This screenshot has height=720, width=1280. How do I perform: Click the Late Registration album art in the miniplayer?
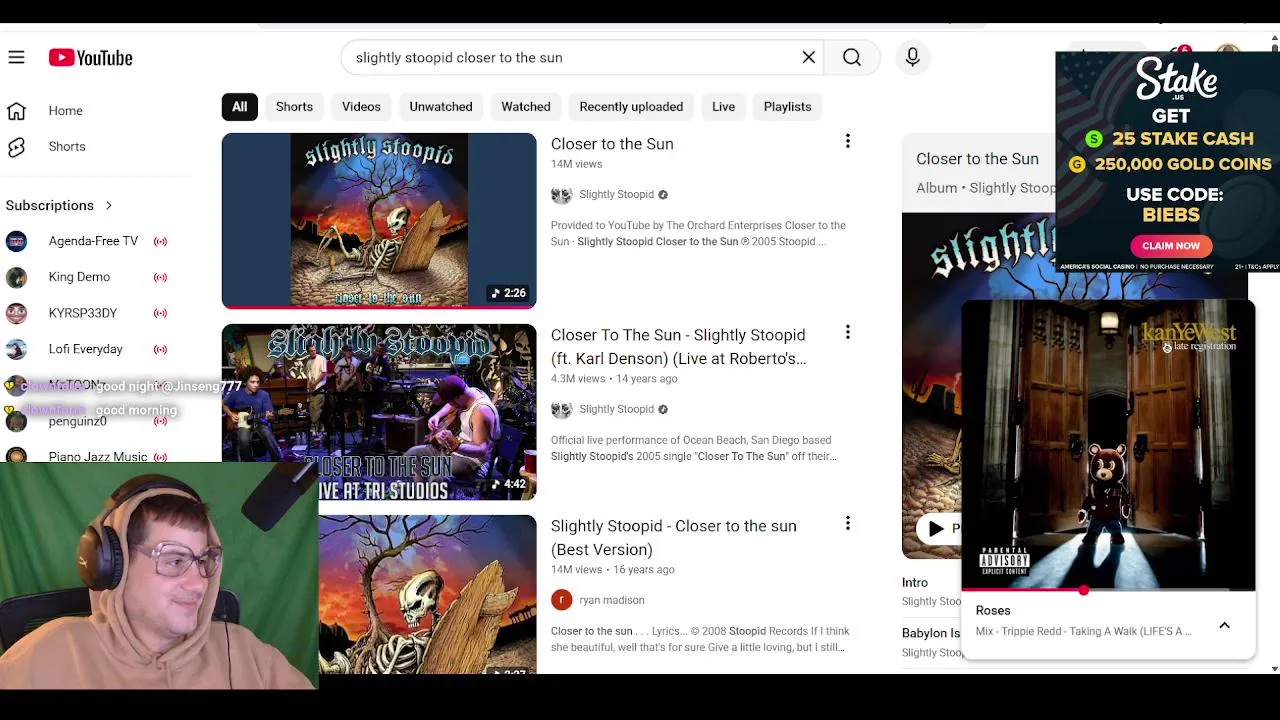[1108, 445]
